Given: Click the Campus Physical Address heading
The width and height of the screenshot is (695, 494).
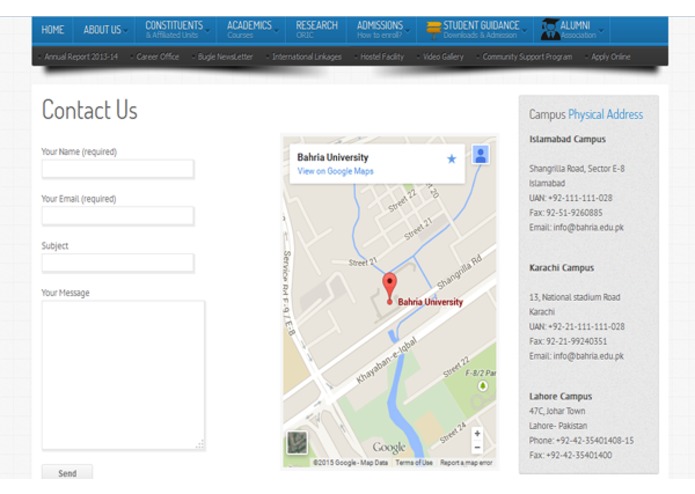Looking at the screenshot, I should point(586,114).
